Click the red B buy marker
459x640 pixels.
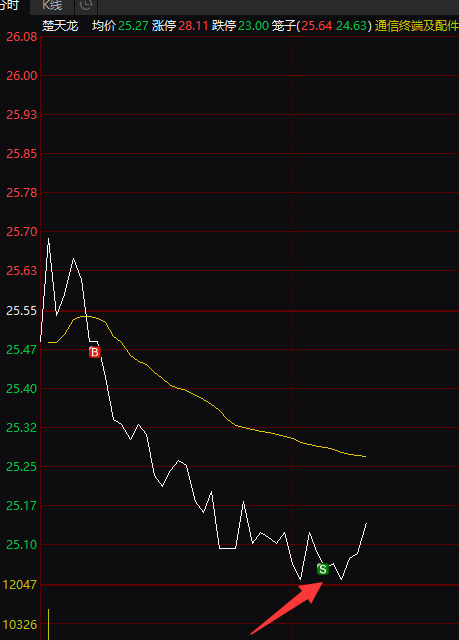point(94,352)
